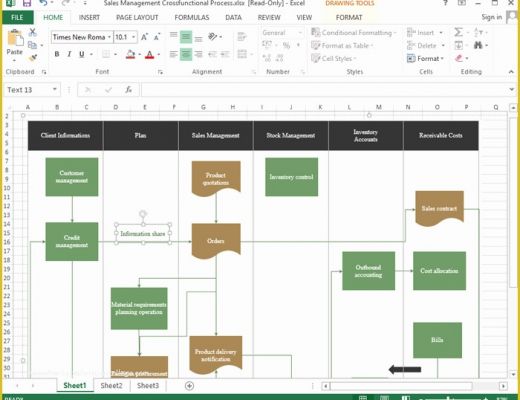Open the Name Box dropdown arrow
This screenshot has width=520, height=400.
coord(54,89)
